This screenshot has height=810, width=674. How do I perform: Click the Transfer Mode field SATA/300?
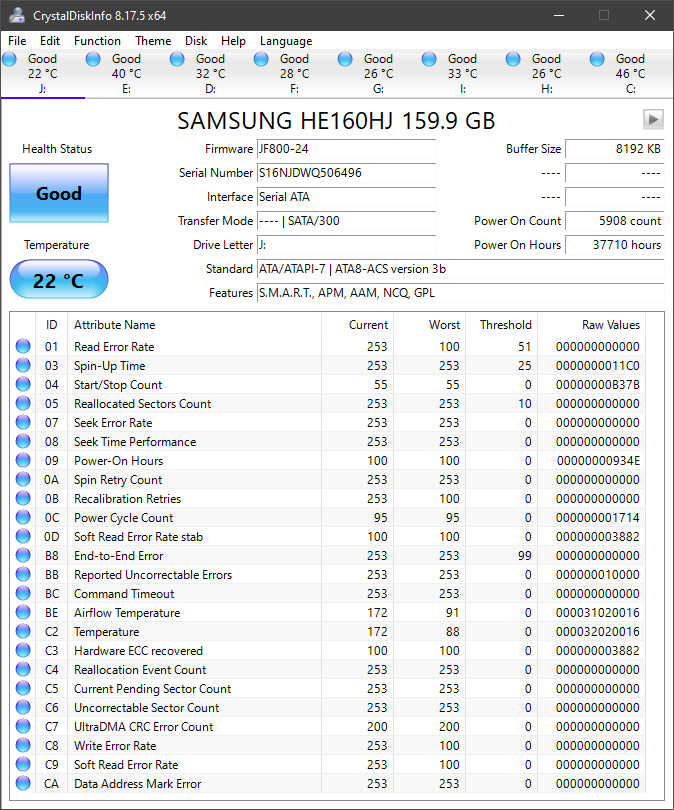coord(347,221)
